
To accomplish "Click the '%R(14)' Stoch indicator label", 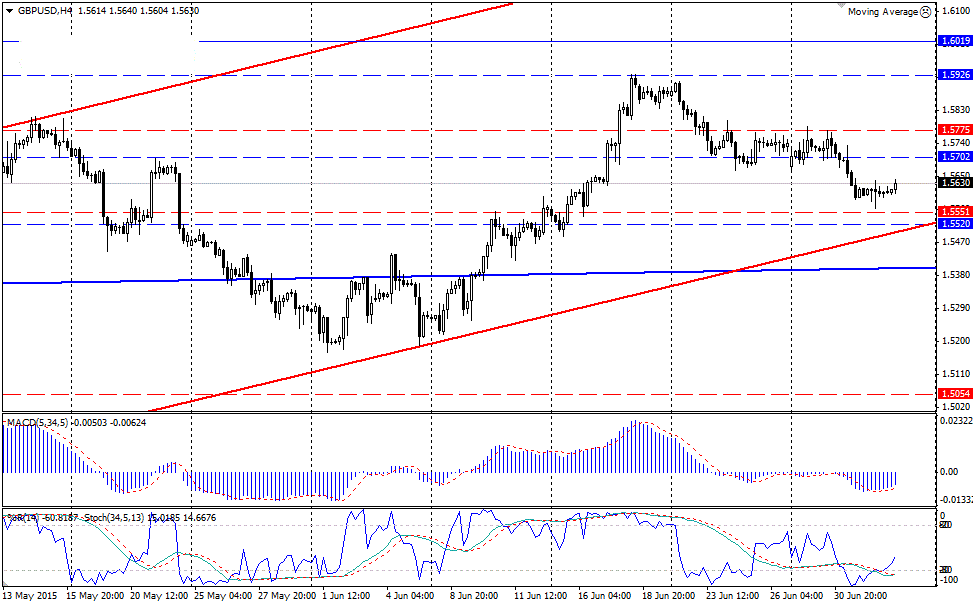I will click(x=24, y=518).
